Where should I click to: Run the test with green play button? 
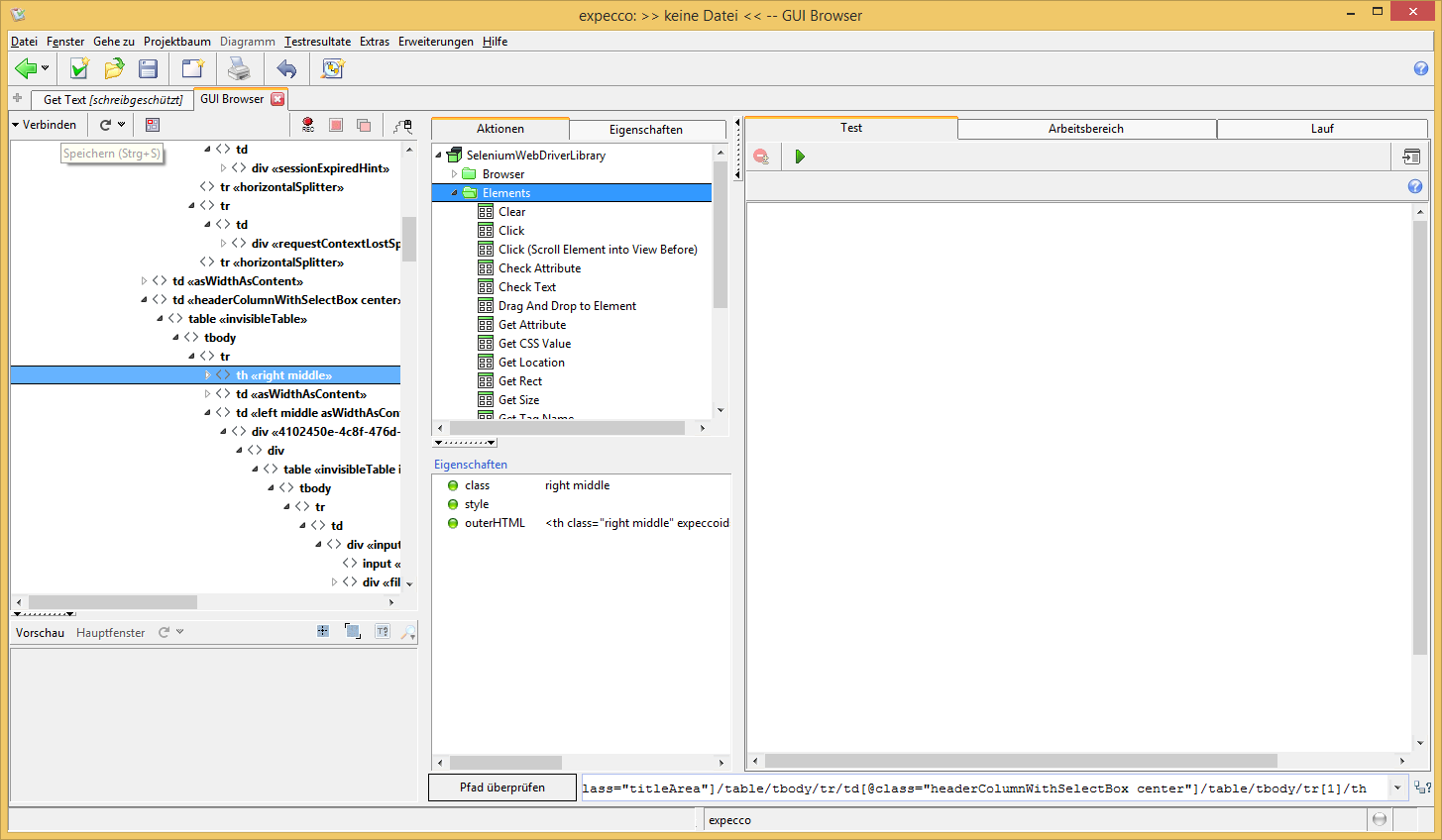point(800,157)
